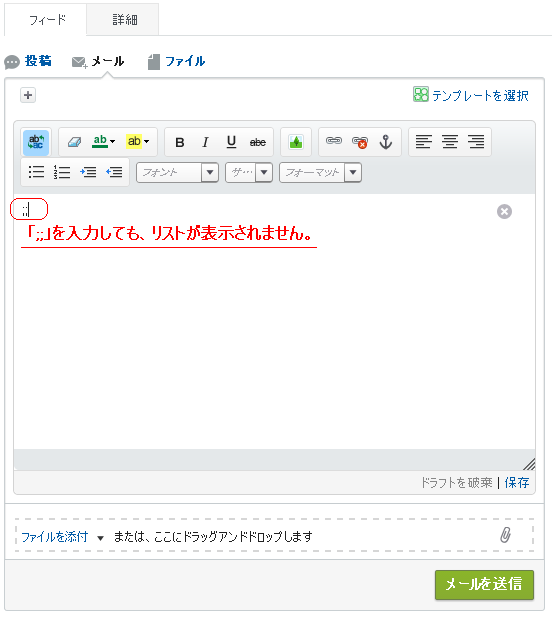Image resolution: width=552 pixels, height=623 pixels.
Task: Switch to the 詳細 tab
Action: [124, 19]
